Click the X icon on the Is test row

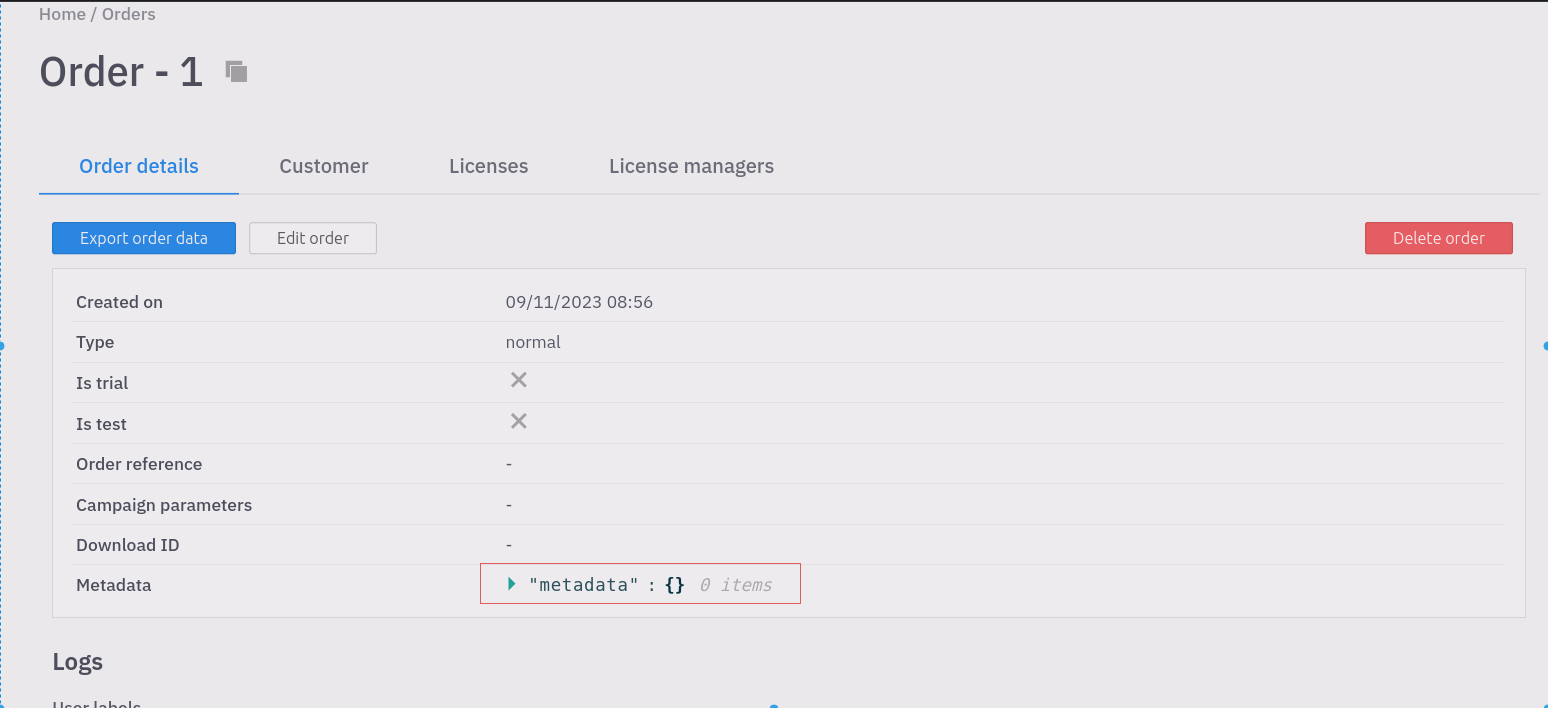[x=518, y=420]
